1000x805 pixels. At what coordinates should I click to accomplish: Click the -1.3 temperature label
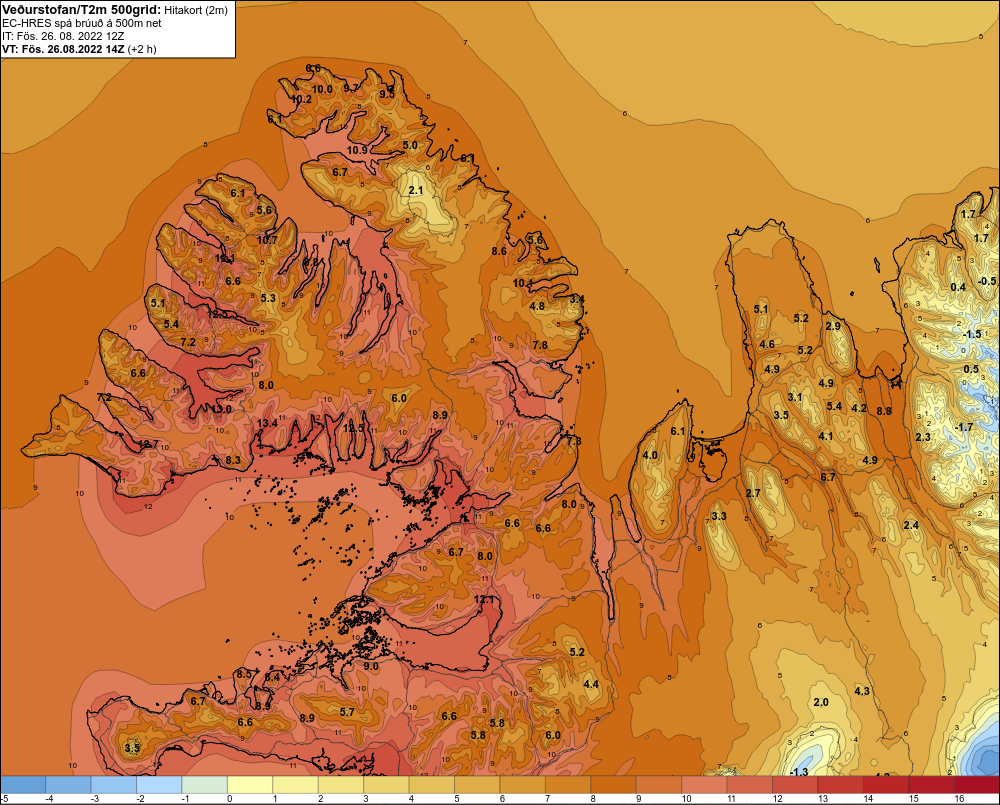pos(799,772)
